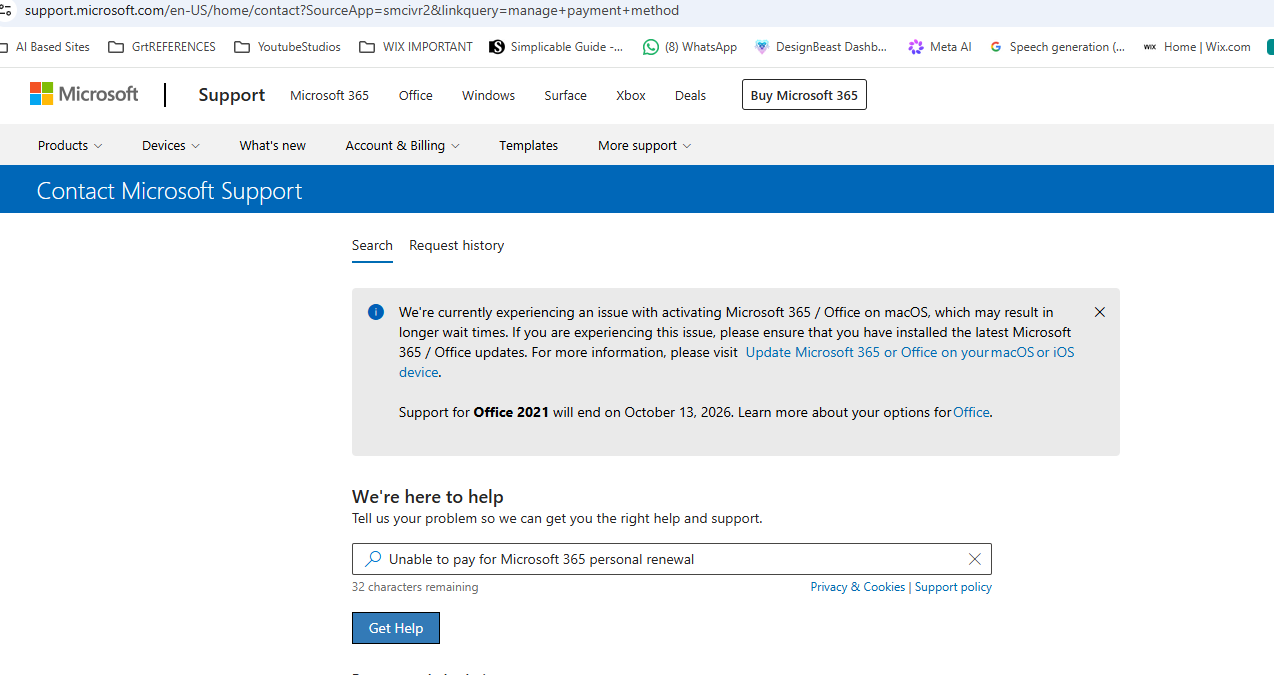The height and width of the screenshot is (675, 1274).
Task: Open the DesignBeast Dashboard bookmark
Action: (821, 47)
